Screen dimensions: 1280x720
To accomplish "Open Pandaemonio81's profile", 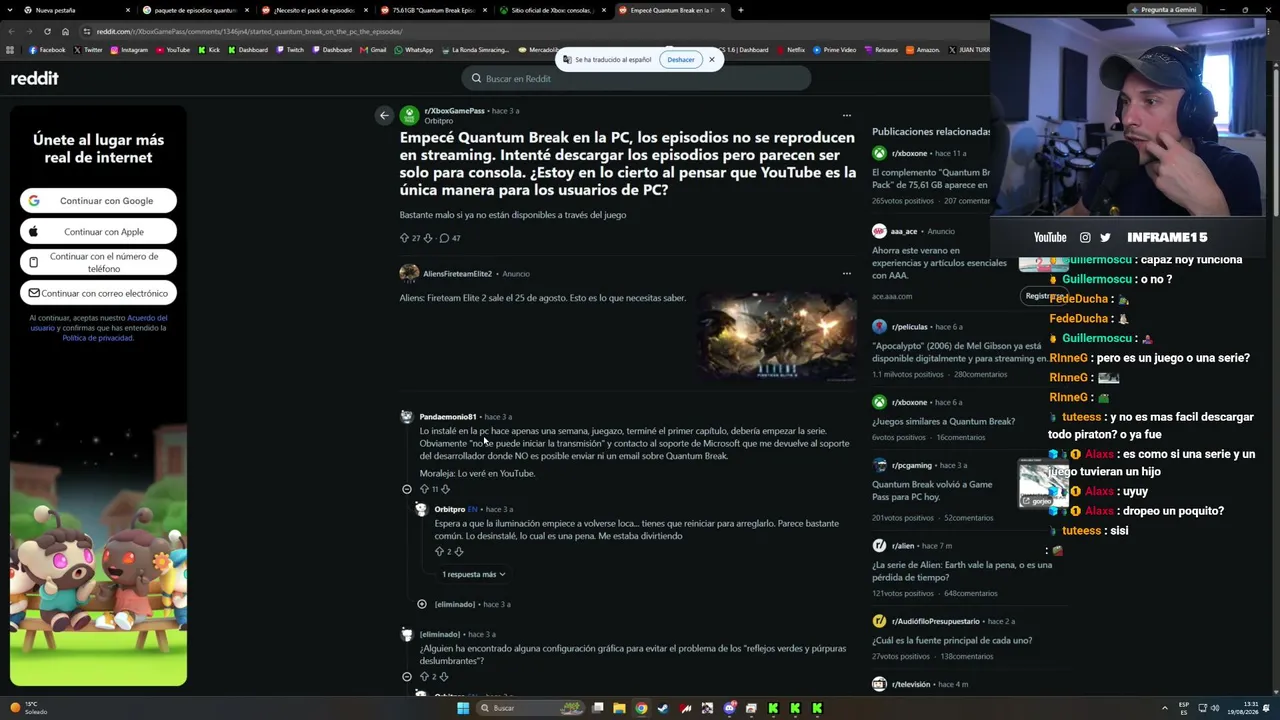I will (x=448, y=417).
